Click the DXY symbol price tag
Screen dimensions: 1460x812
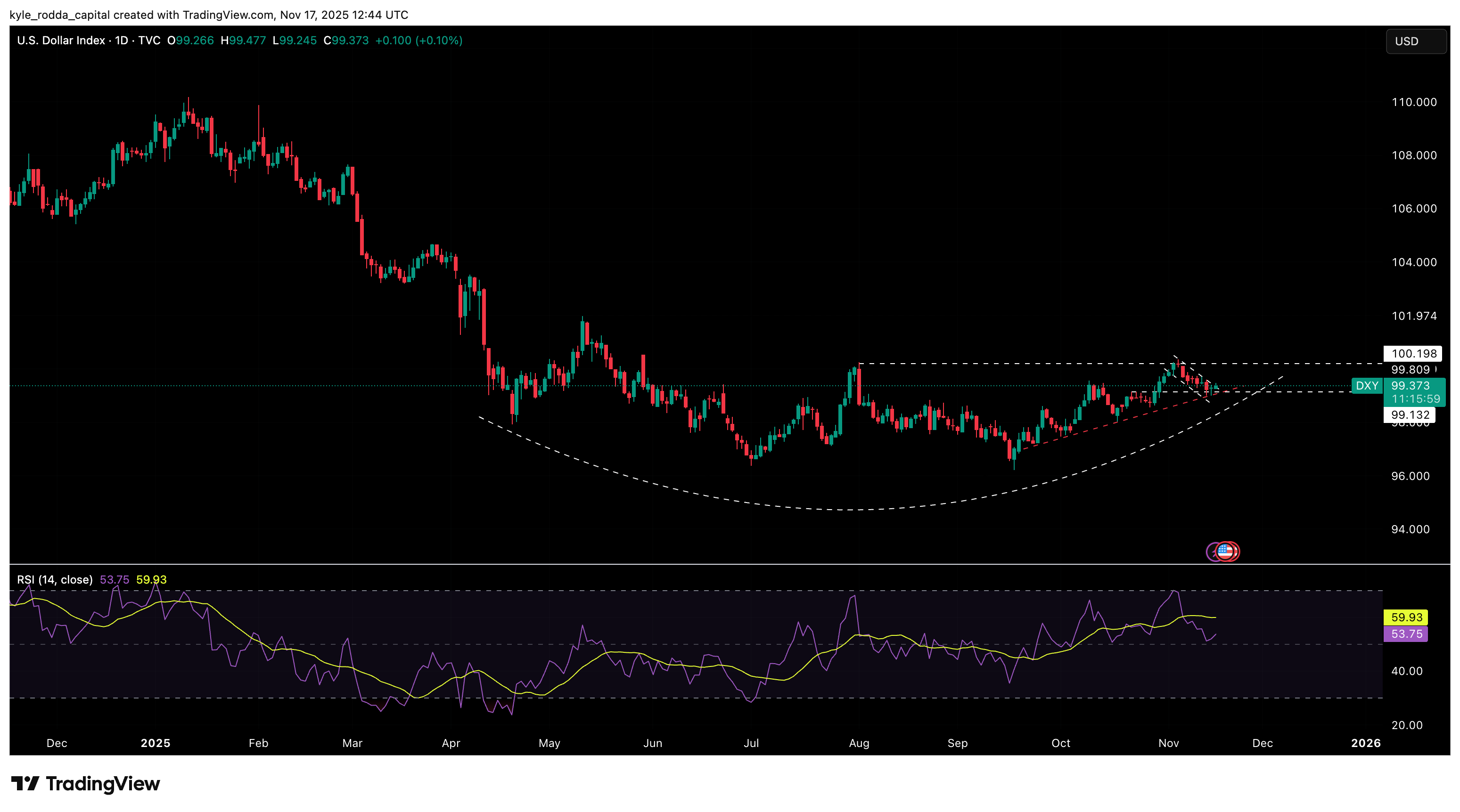pyautogui.click(x=1367, y=386)
